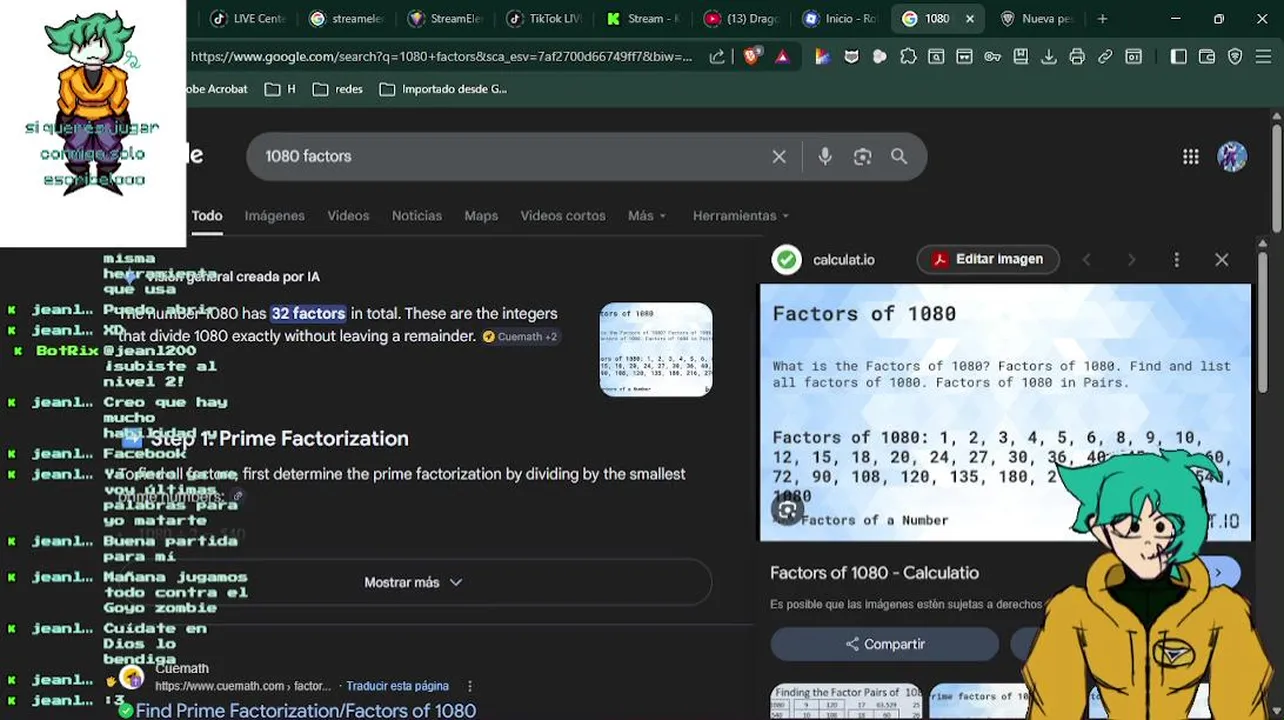Click the printer icon in toolbar
1284x720 pixels.
pyautogui.click(x=1077, y=57)
